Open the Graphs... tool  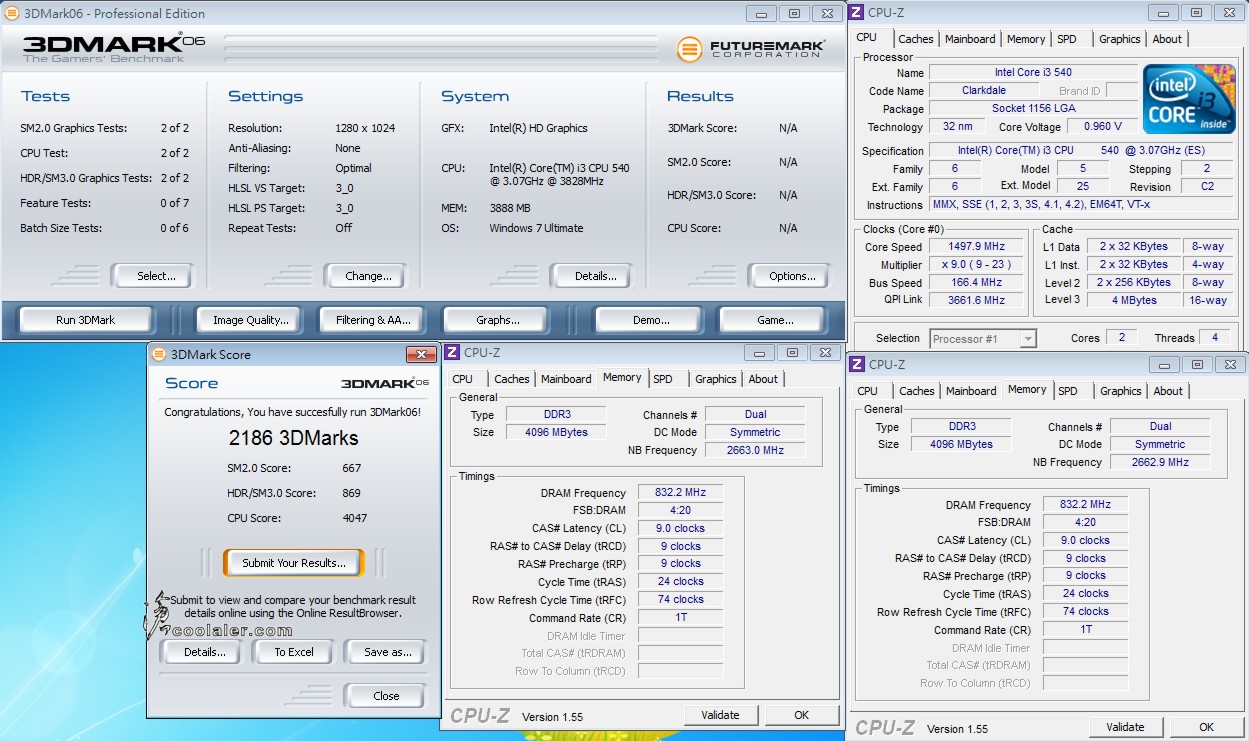pyautogui.click(x=498, y=320)
